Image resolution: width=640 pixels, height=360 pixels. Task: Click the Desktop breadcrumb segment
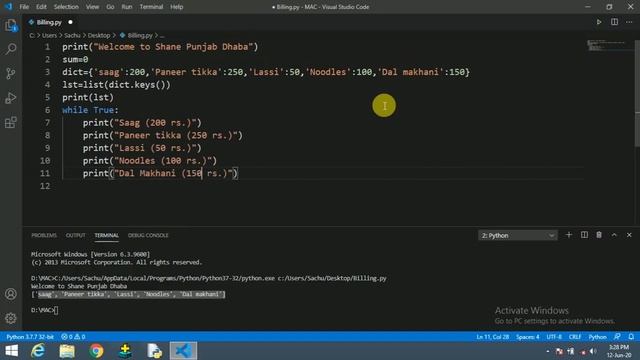(99, 36)
